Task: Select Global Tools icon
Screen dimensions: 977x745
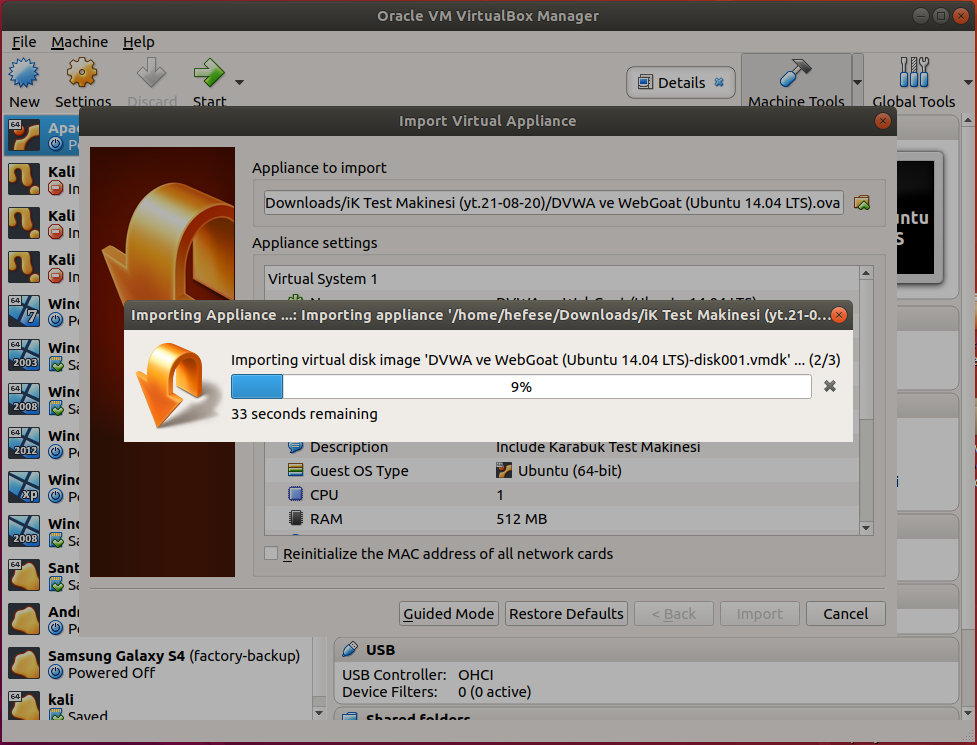Action: click(x=913, y=73)
